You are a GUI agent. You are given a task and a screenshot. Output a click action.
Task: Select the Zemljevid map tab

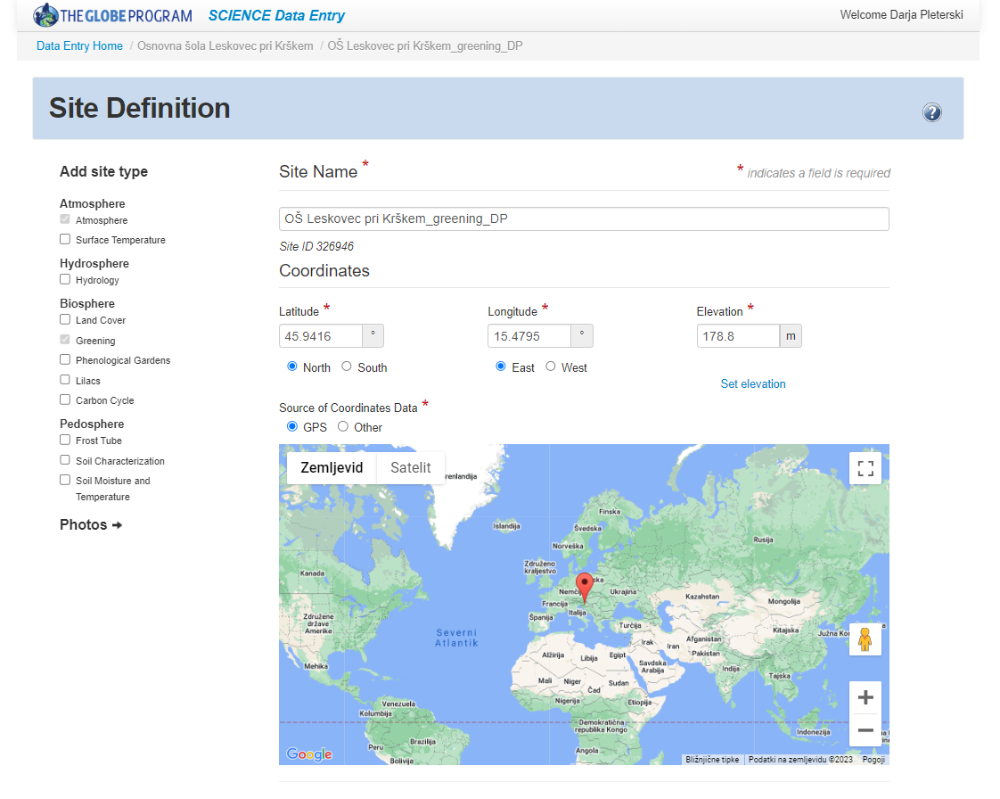pos(331,467)
